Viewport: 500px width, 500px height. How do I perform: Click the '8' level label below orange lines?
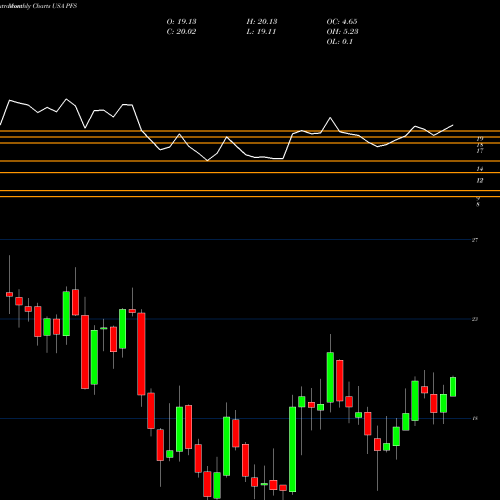click(x=478, y=204)
